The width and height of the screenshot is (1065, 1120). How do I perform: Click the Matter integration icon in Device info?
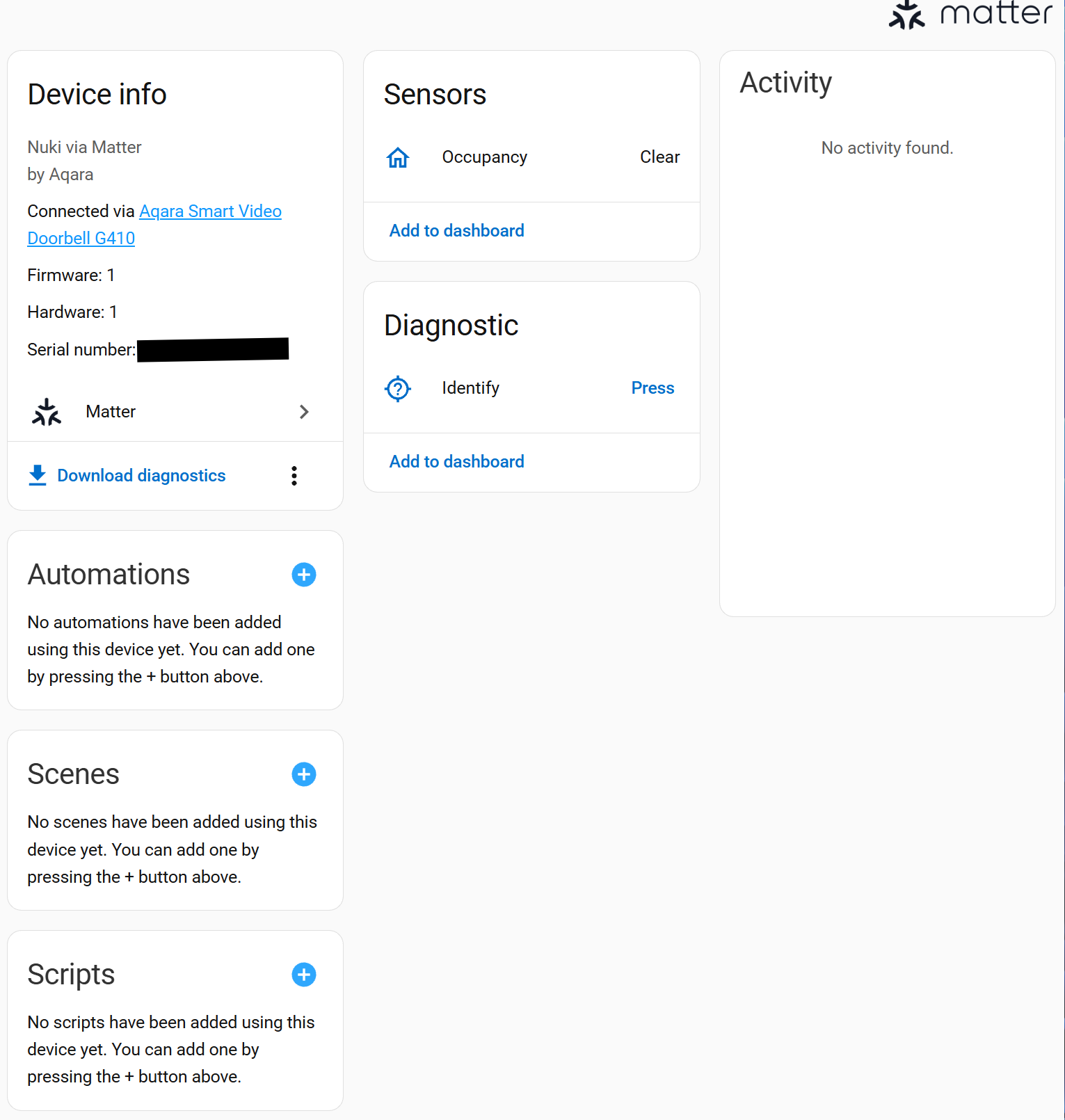pos(47,412)
